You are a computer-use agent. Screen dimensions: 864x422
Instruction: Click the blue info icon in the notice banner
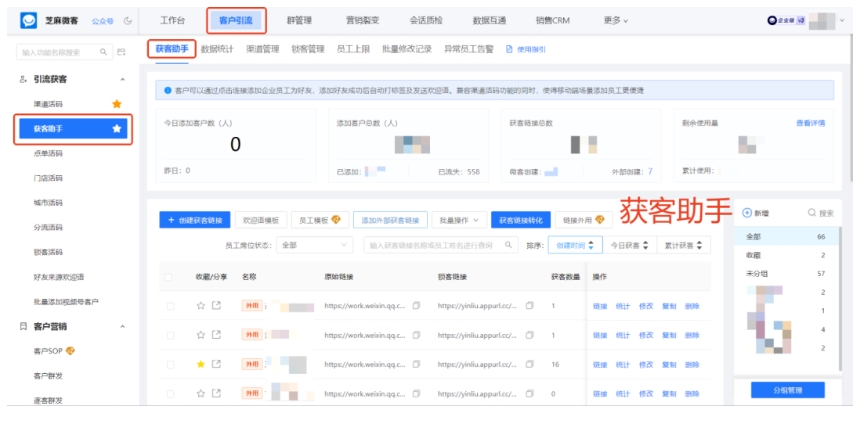(x=168, y=90)
